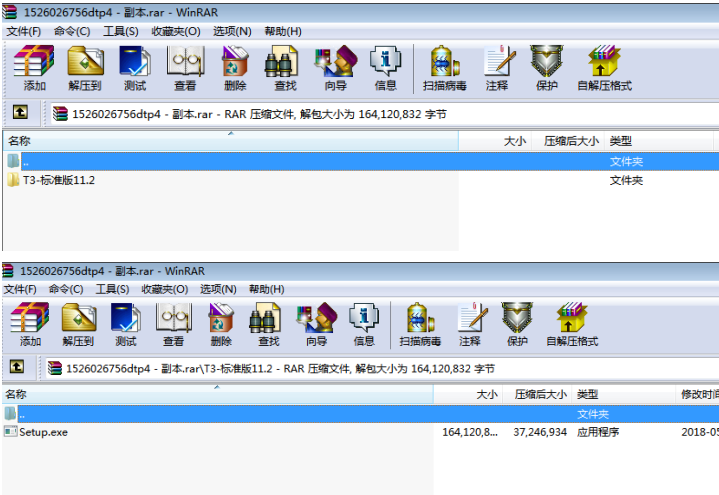Screen dimensions: 719x495
Task: Click Add icon in lower WinRAR window
Action: coord(30,324)
